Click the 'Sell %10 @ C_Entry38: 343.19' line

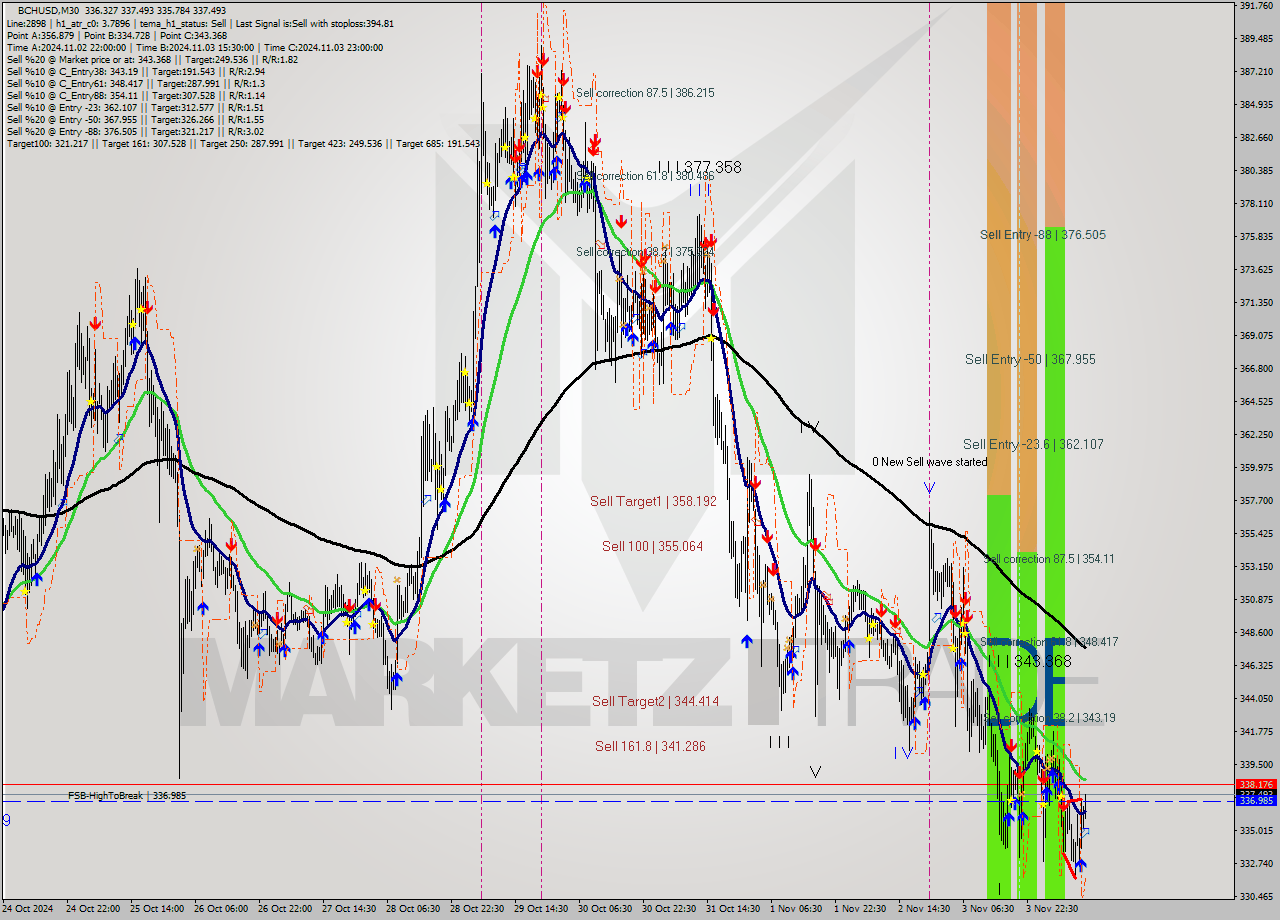point(135,71)
